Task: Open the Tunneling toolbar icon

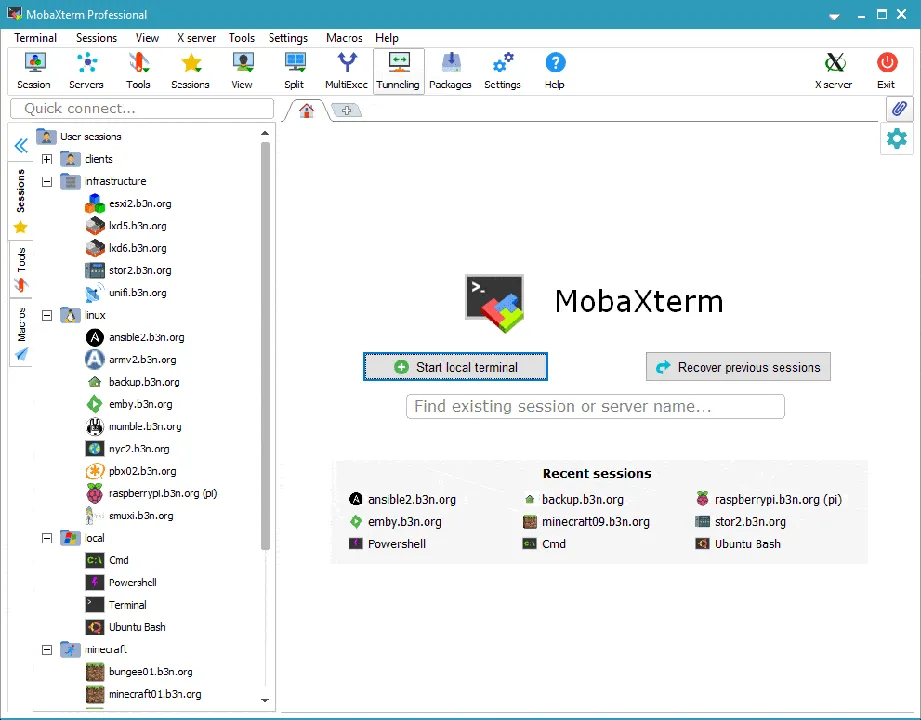Action: coord(398,71)
